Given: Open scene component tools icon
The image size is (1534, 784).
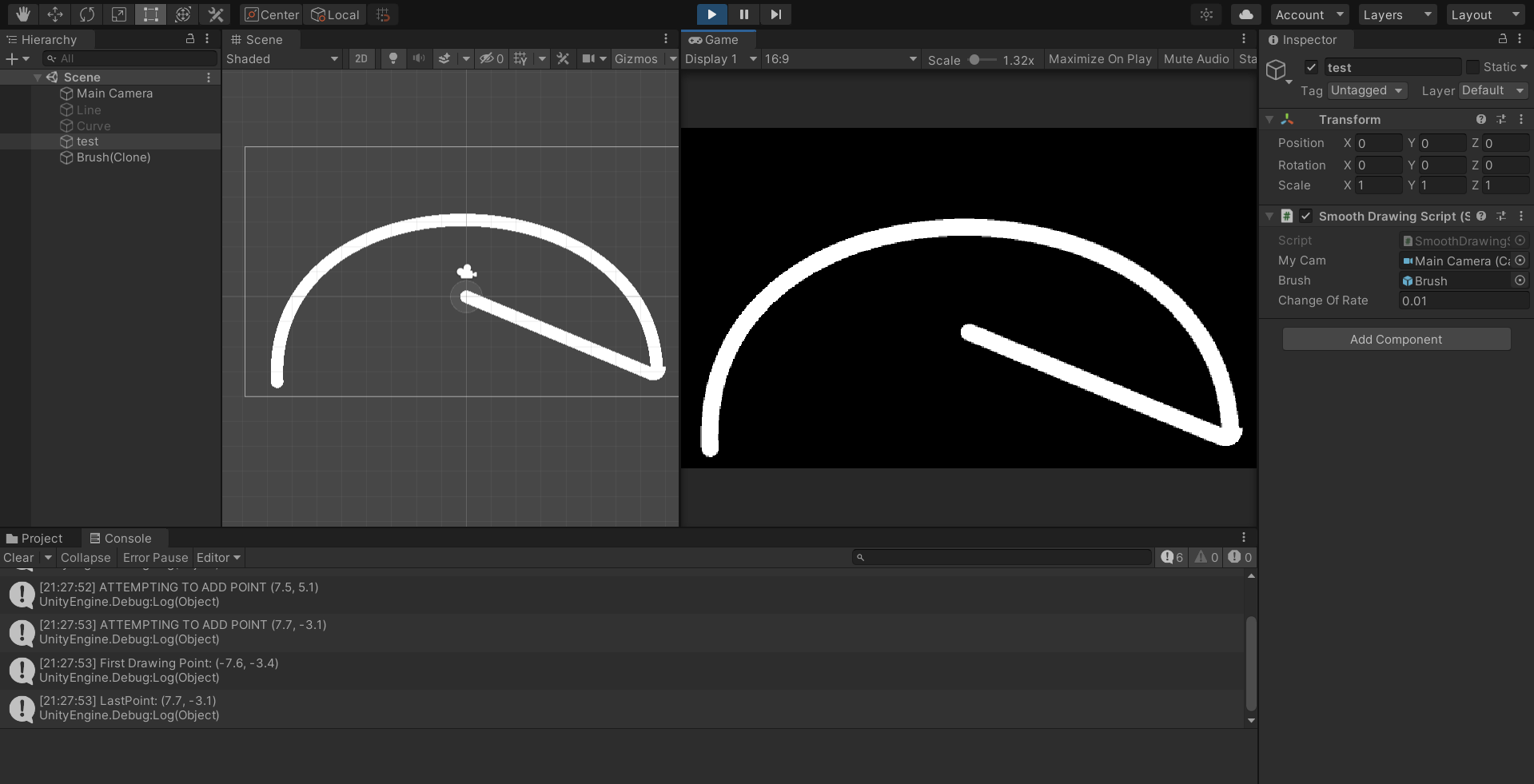Looking at the screenshot, I should tap(563, 58).
